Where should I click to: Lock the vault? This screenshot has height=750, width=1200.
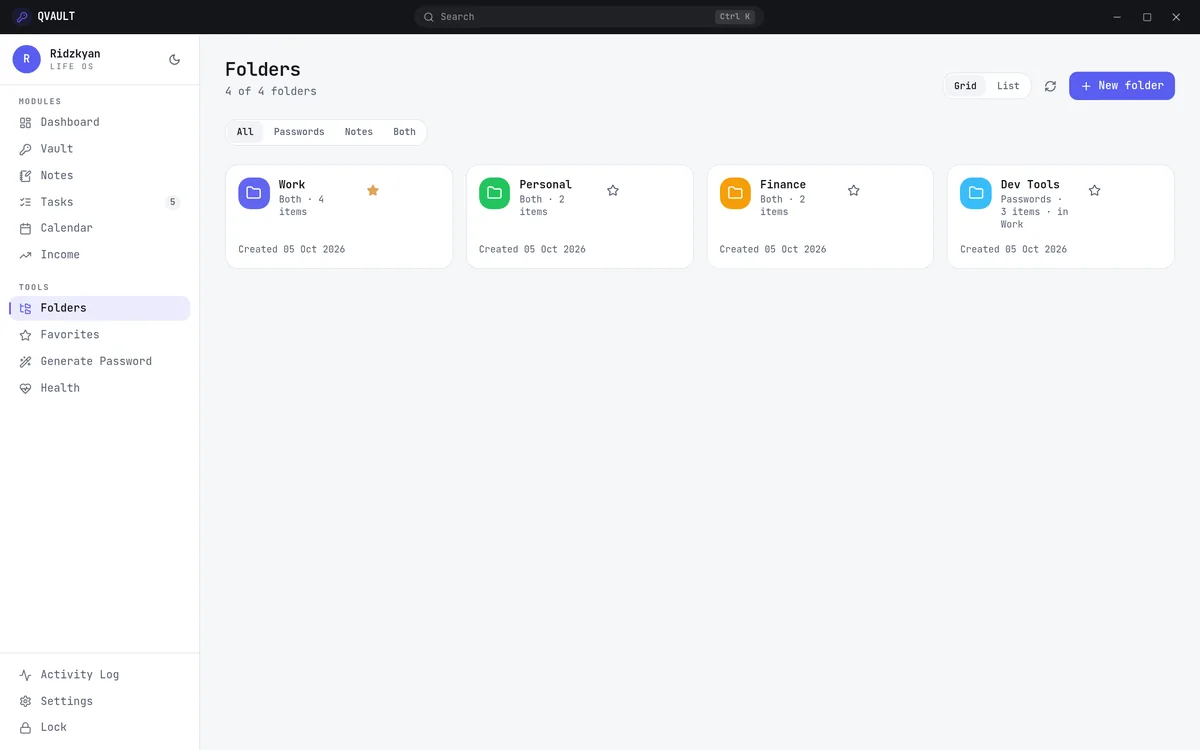(100, 728)
